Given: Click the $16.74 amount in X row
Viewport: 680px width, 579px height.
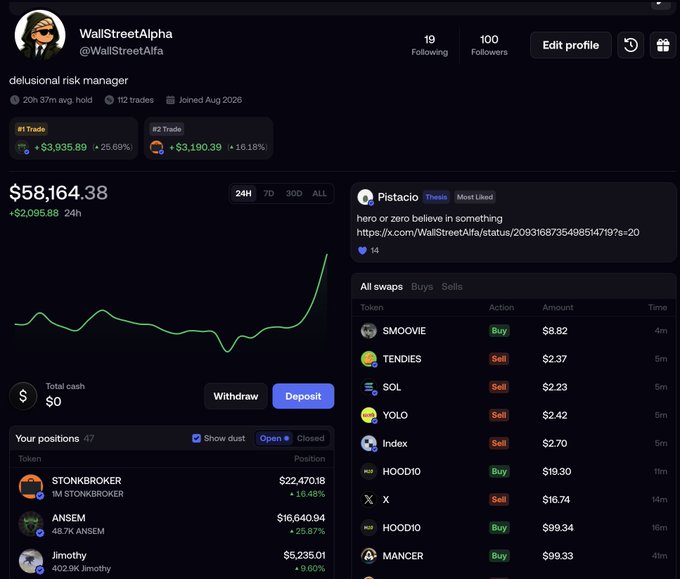Looking at the screenshot, I should pyautogui.click(x=556, y=500).
